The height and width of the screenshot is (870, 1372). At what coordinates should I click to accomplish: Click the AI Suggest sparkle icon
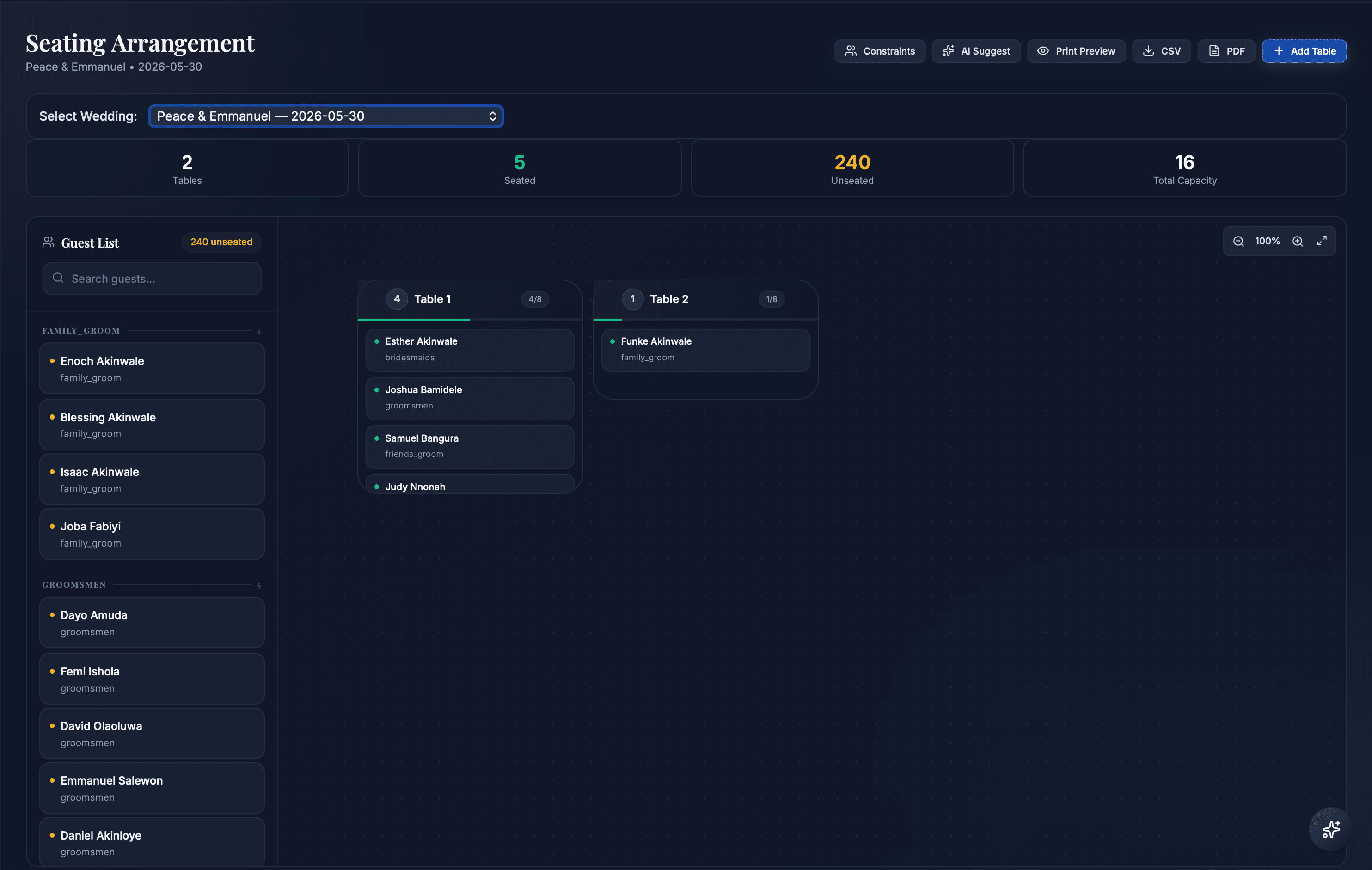coord(948,51)
